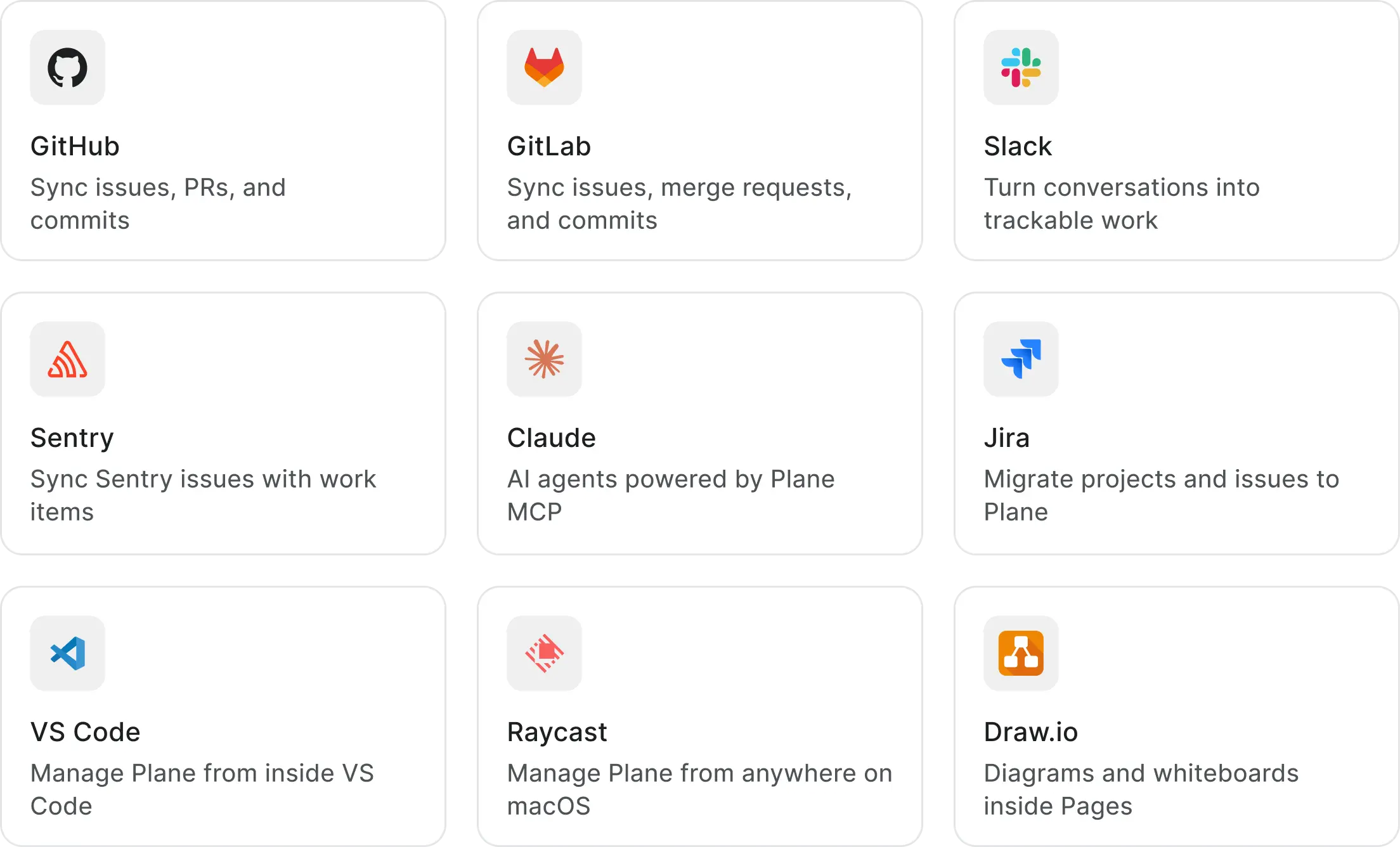Click the Claude starburst icon
This screenshot has width=1400, height=847.
pyautogui.click(x=544, y=359)
